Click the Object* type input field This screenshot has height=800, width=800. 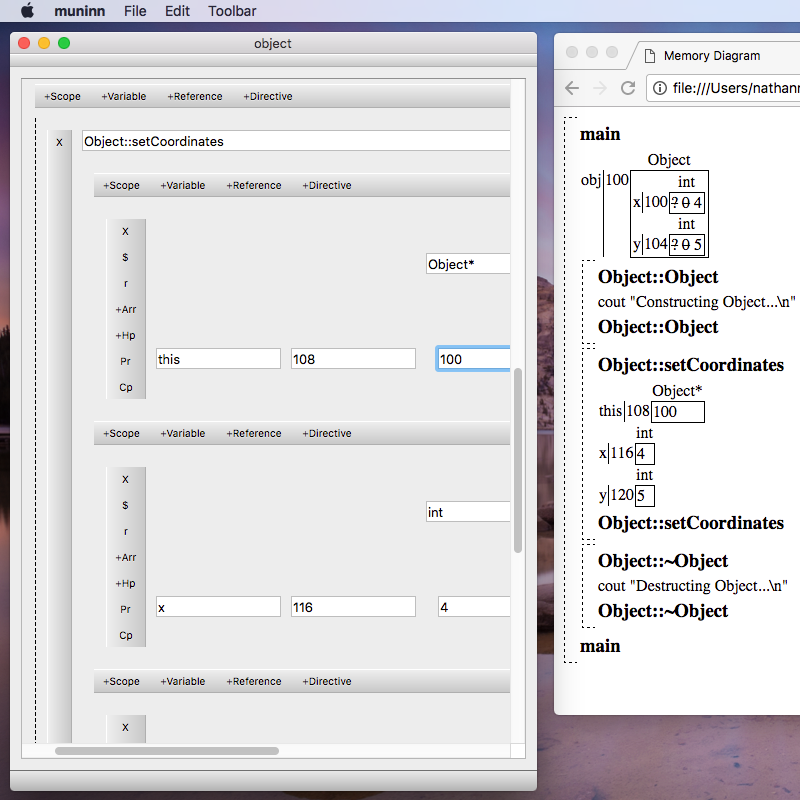(468, 264)
